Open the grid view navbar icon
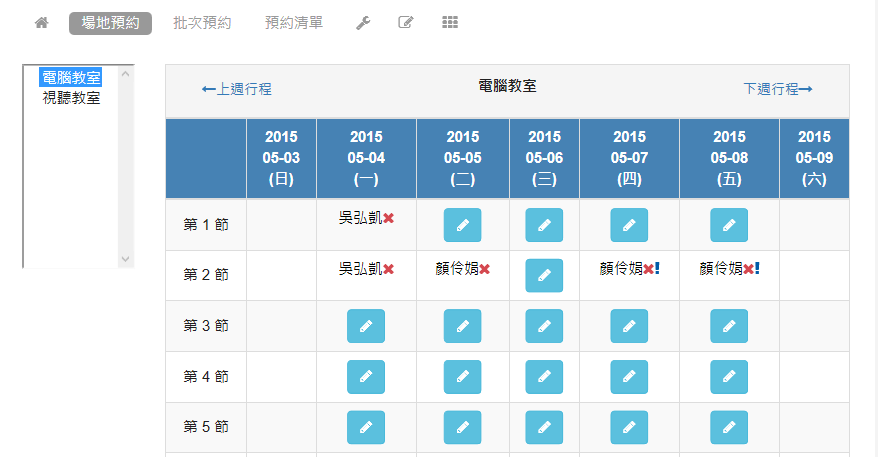878x457 pixels. point(450,23)
